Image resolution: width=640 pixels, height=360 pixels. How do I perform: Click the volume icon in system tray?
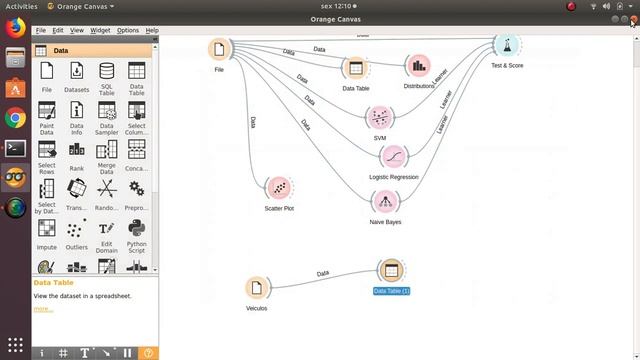(x=606, y=6)
